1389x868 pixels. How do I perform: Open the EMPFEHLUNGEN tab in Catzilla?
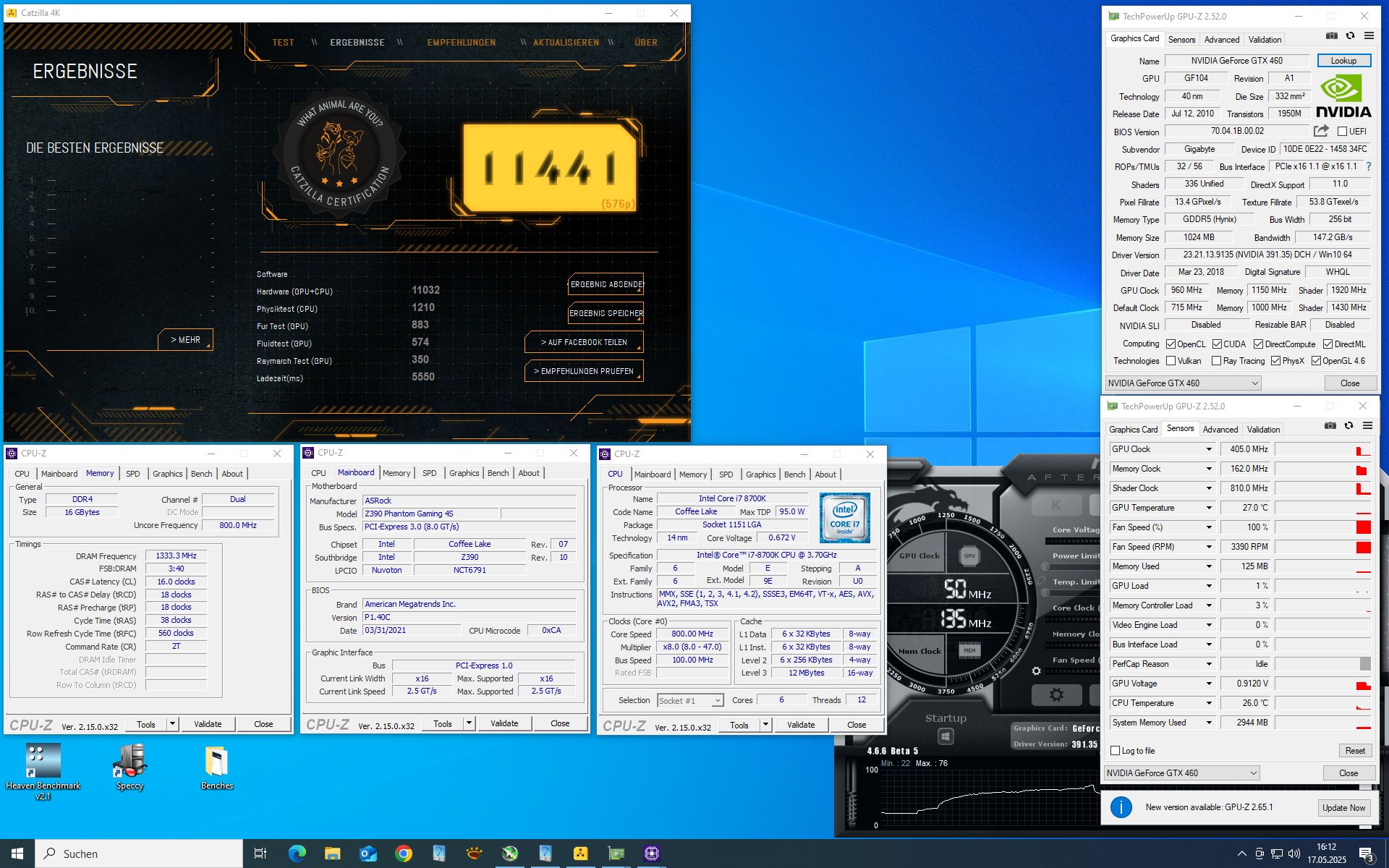click(462, 43)
